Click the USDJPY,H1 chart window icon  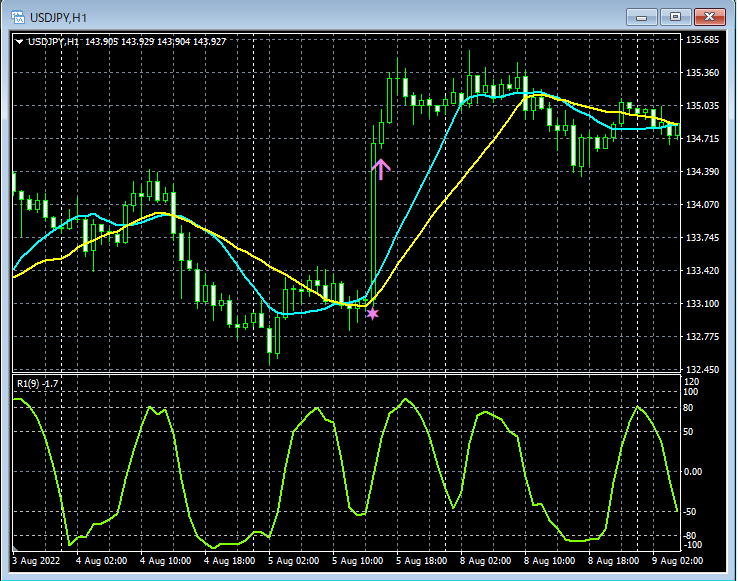(18, 17)
